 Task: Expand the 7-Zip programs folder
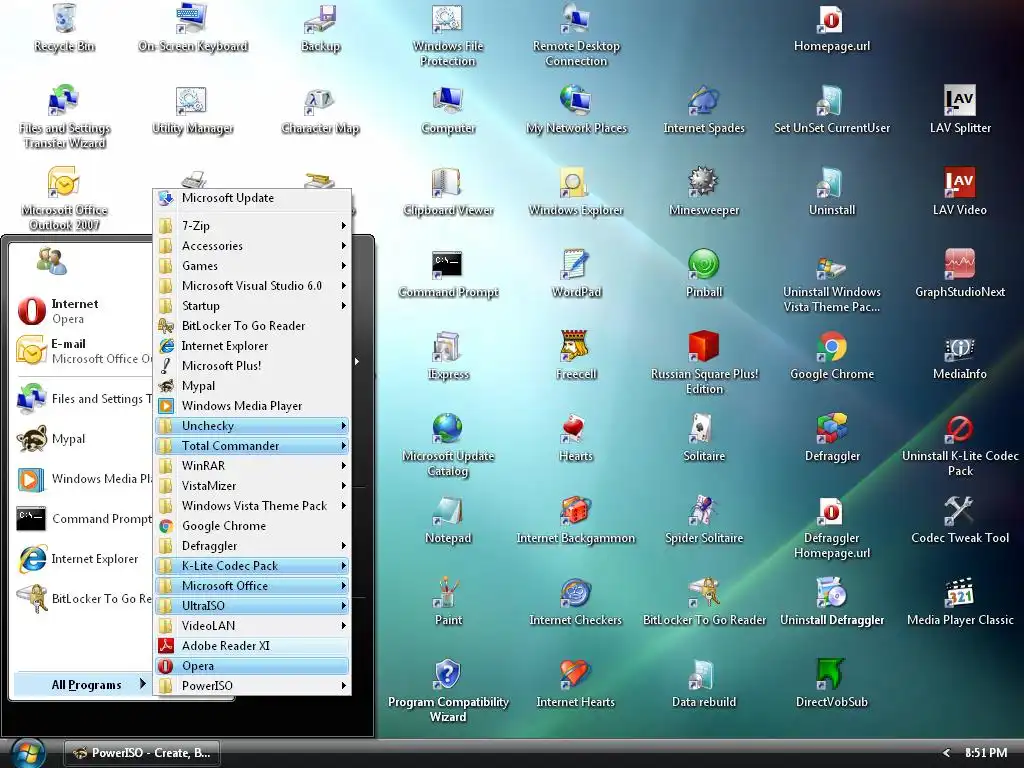(252, 226)
